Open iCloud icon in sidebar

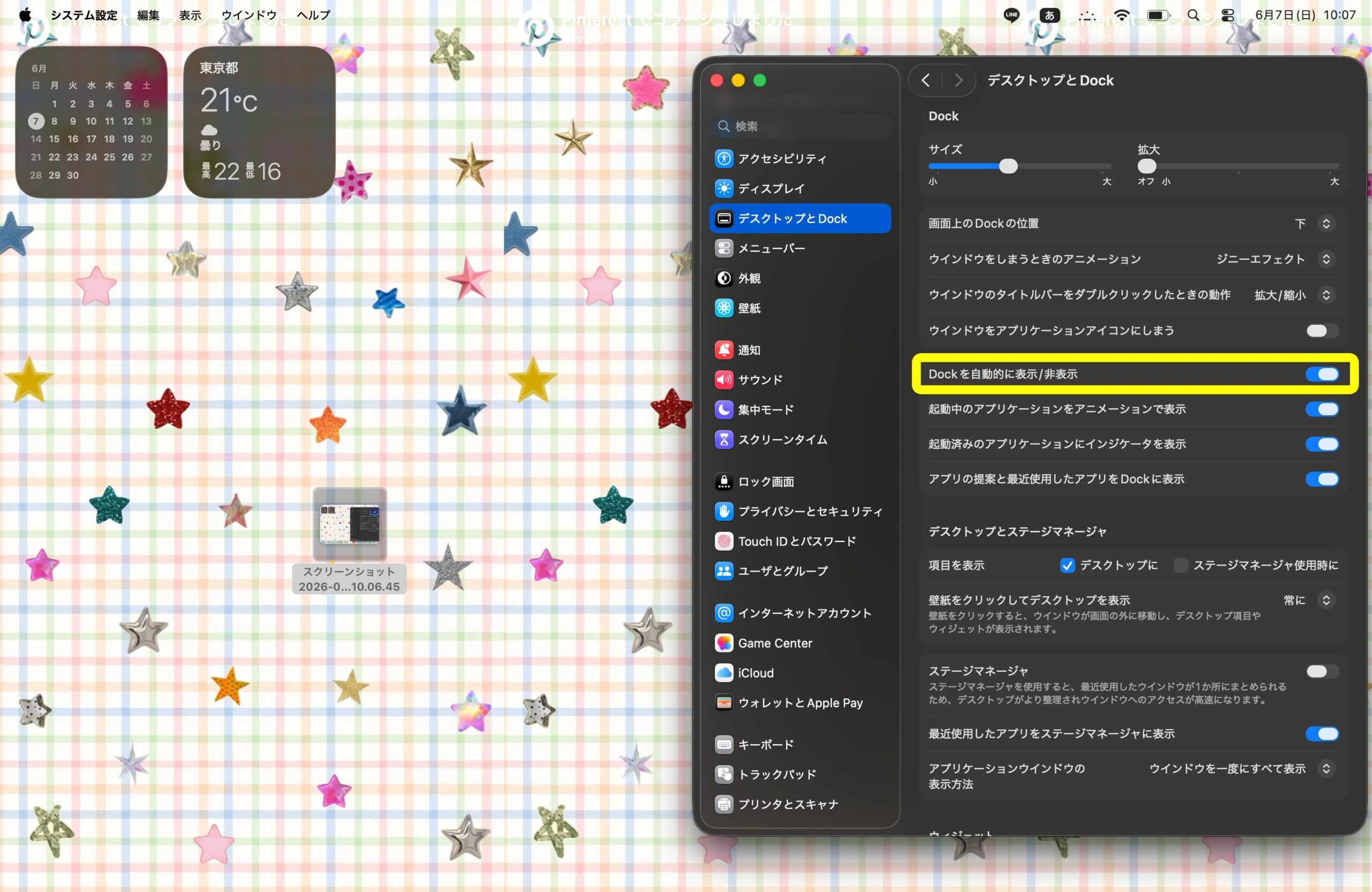pos(724,672)
